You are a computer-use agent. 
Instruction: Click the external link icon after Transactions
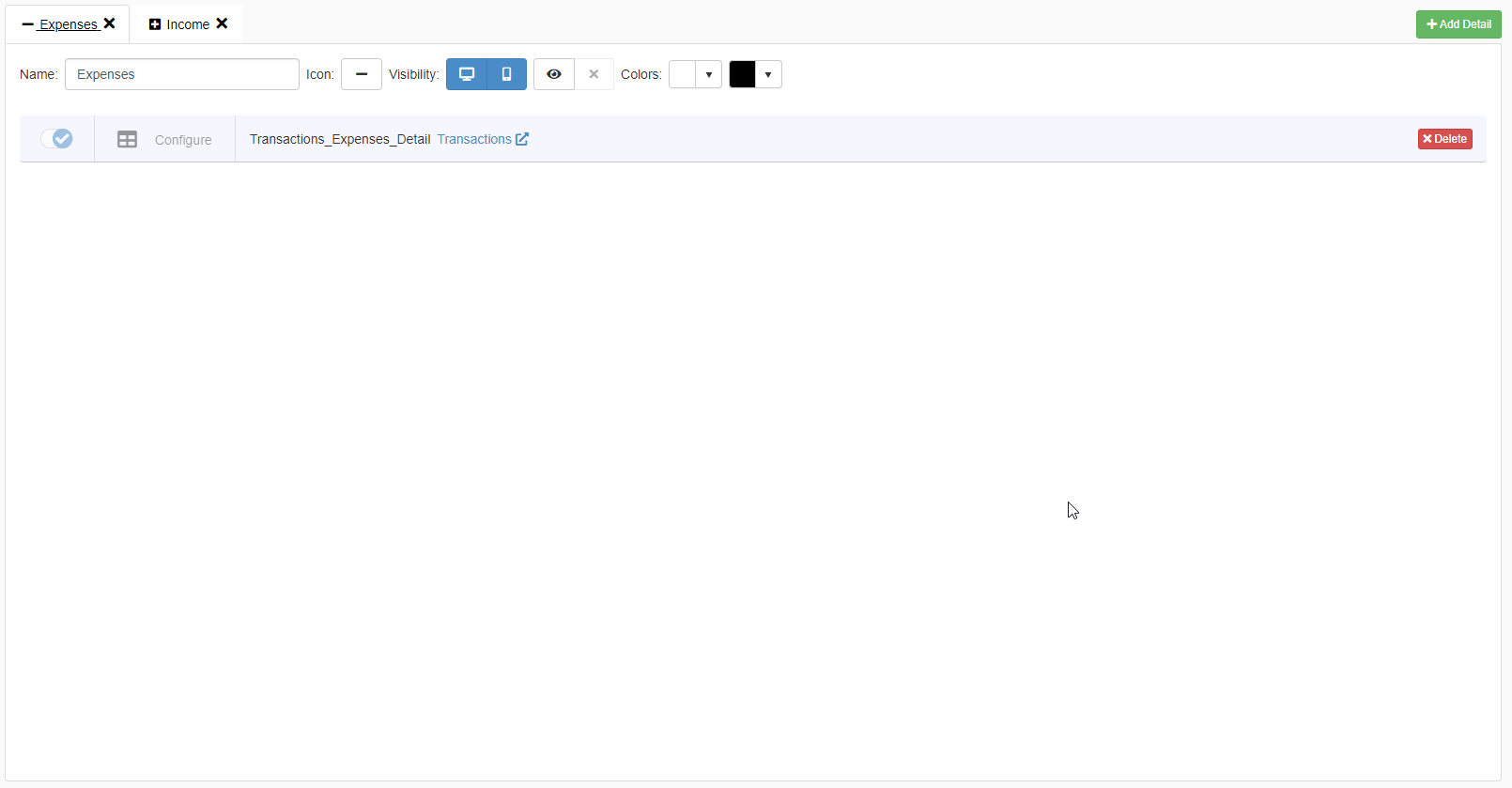[522, 139]
